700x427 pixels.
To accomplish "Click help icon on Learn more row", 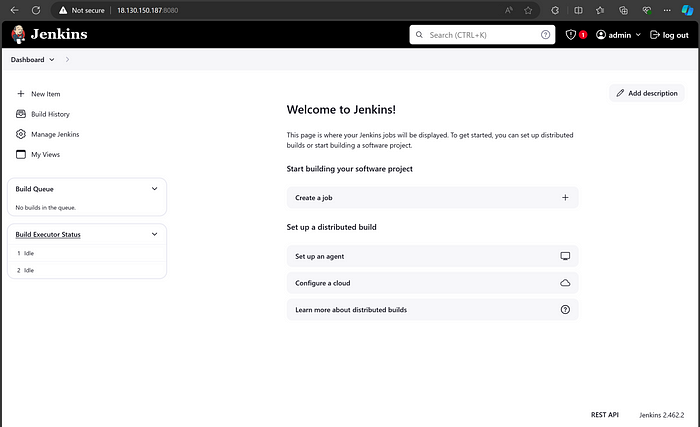I will (565, 310).
